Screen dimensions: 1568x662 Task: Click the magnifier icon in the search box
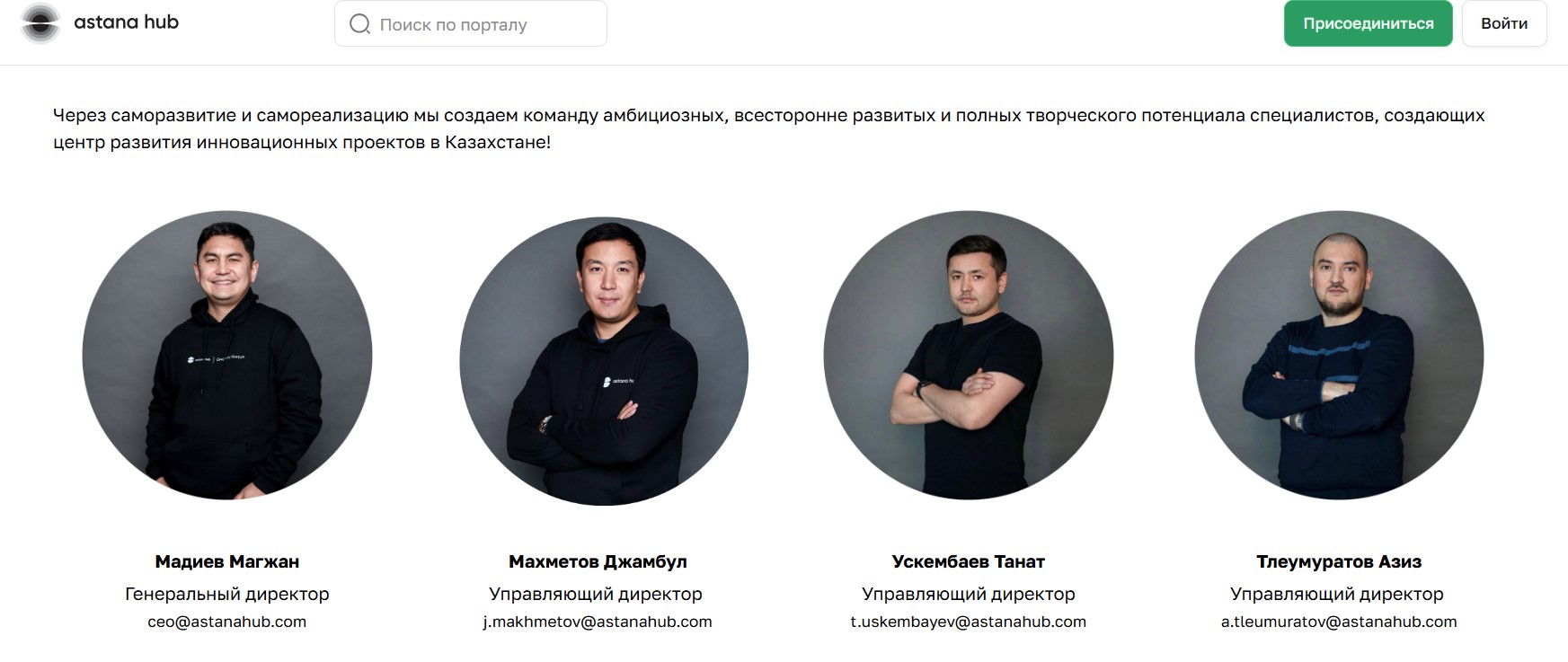(360, 24)
